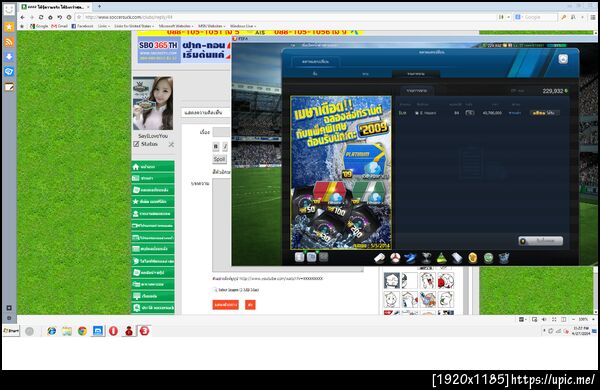Viewport: 600px width, 390px height.
Task: Click the whistle icon in the game toolbar
Action: coord(379,258)
